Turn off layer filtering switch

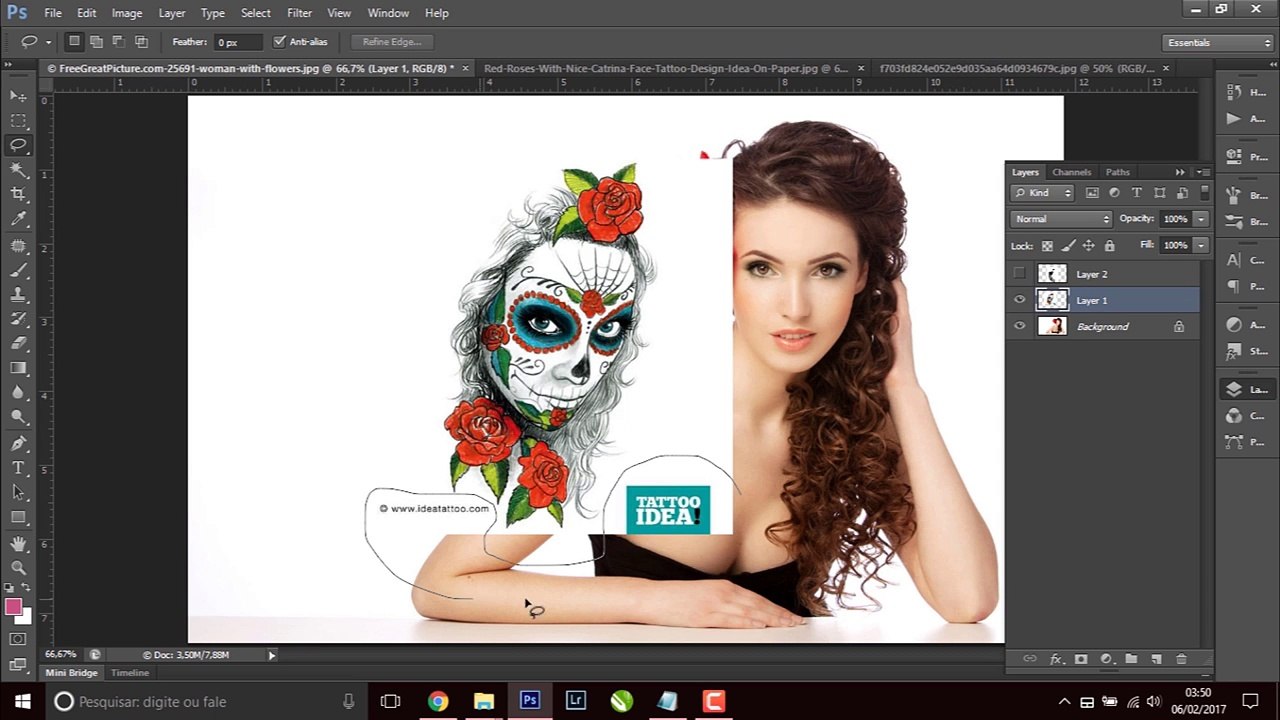[x=1205, y=192]
